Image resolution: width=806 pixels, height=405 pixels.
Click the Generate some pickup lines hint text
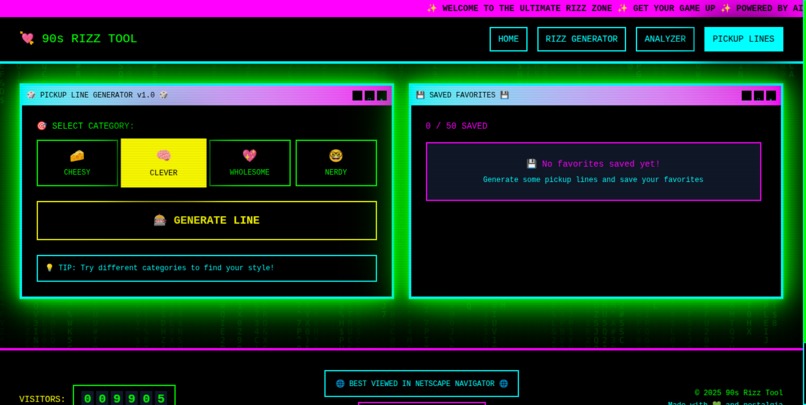point(593,179)
